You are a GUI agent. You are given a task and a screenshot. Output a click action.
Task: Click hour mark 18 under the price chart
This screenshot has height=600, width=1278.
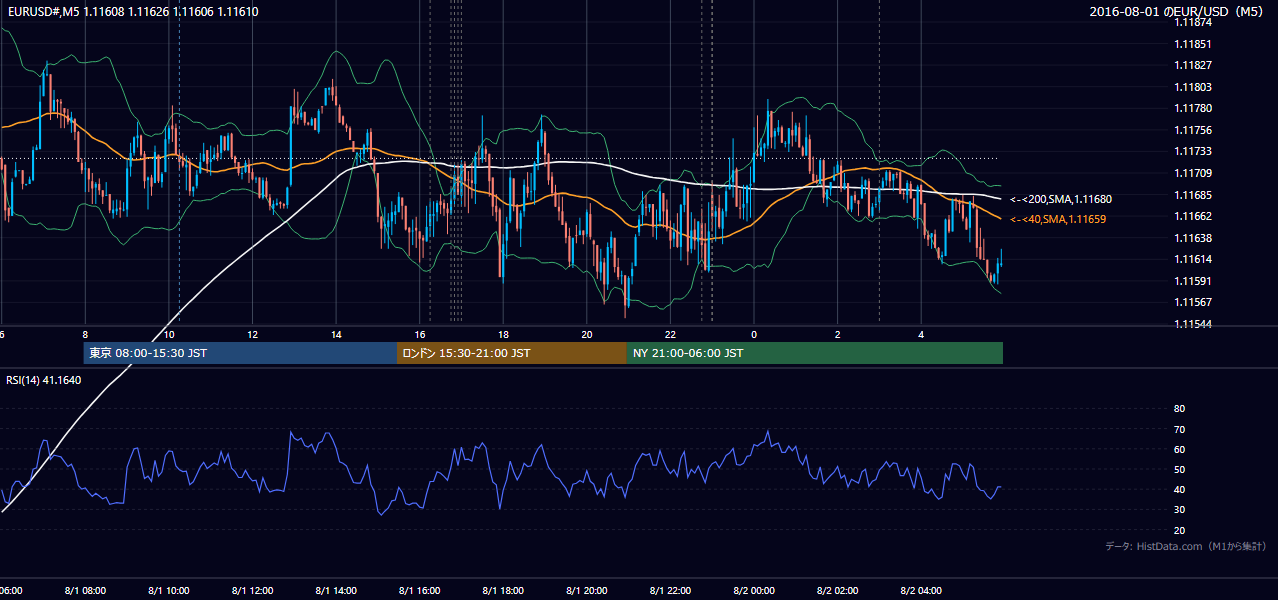point(503,334)
